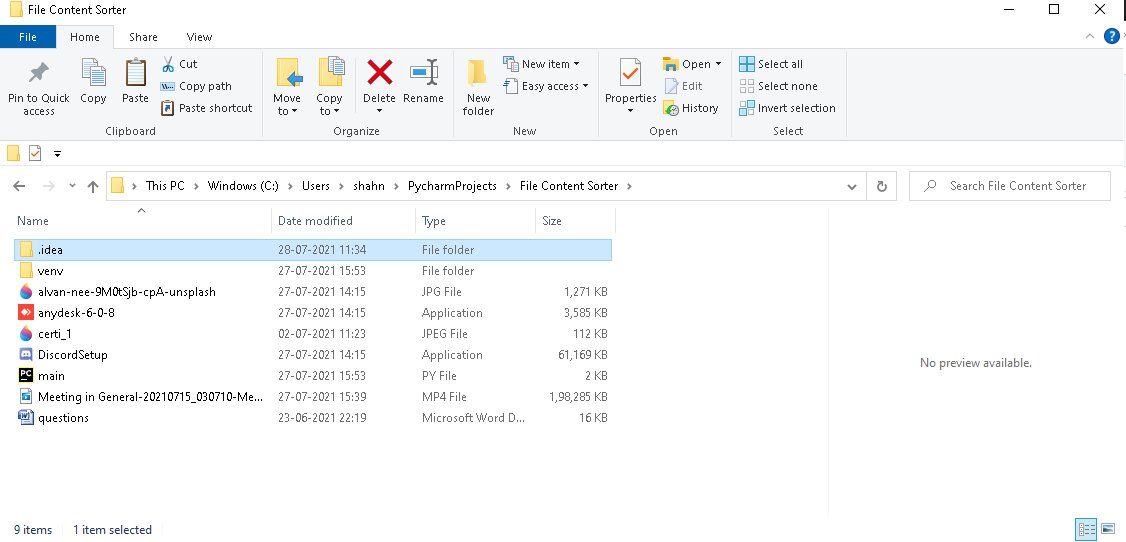
Task: Go up one folder level arrow
Action: (x=93, y=186)
